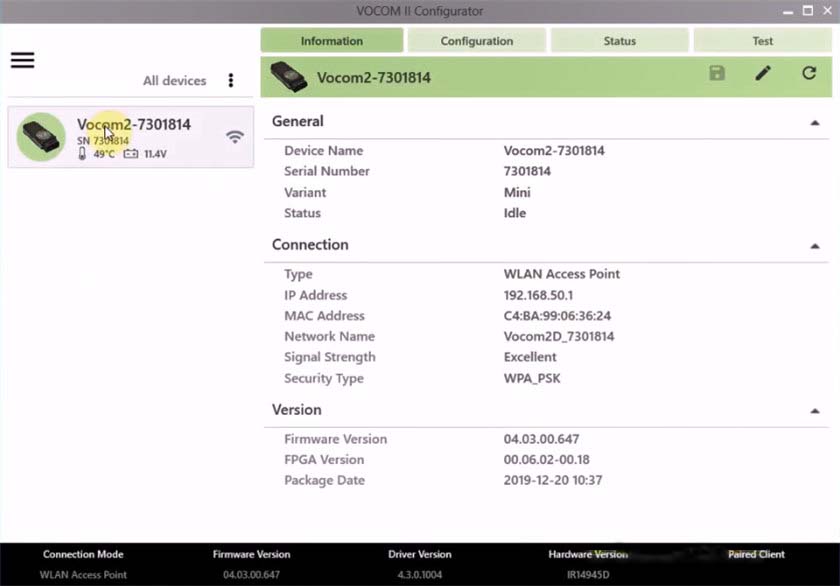Collapse the Connection section

(x=815, y=246)
